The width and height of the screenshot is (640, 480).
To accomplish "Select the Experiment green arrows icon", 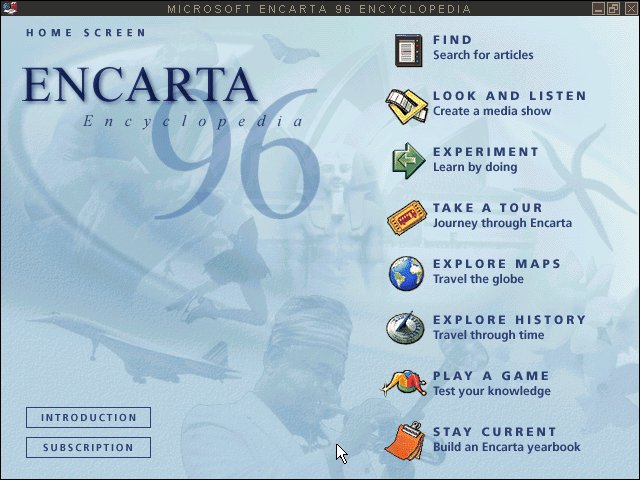I will [408, 160].
